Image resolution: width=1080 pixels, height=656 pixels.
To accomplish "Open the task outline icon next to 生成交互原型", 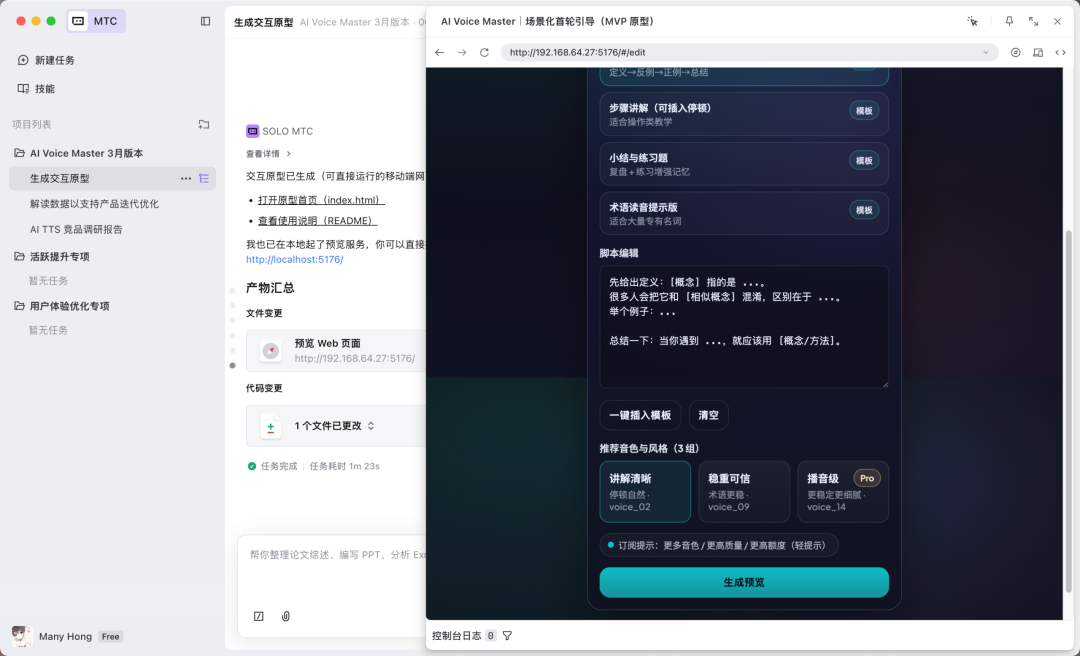I will point(204,177).
